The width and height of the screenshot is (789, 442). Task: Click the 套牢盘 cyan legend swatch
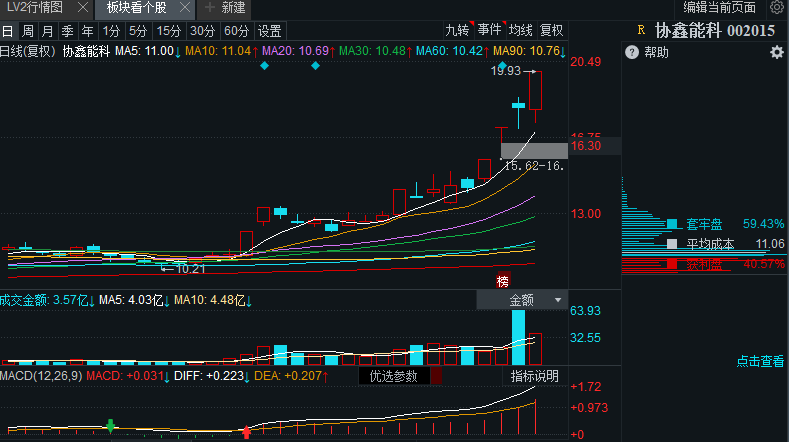pyautogui.click(x=672, y=224)
